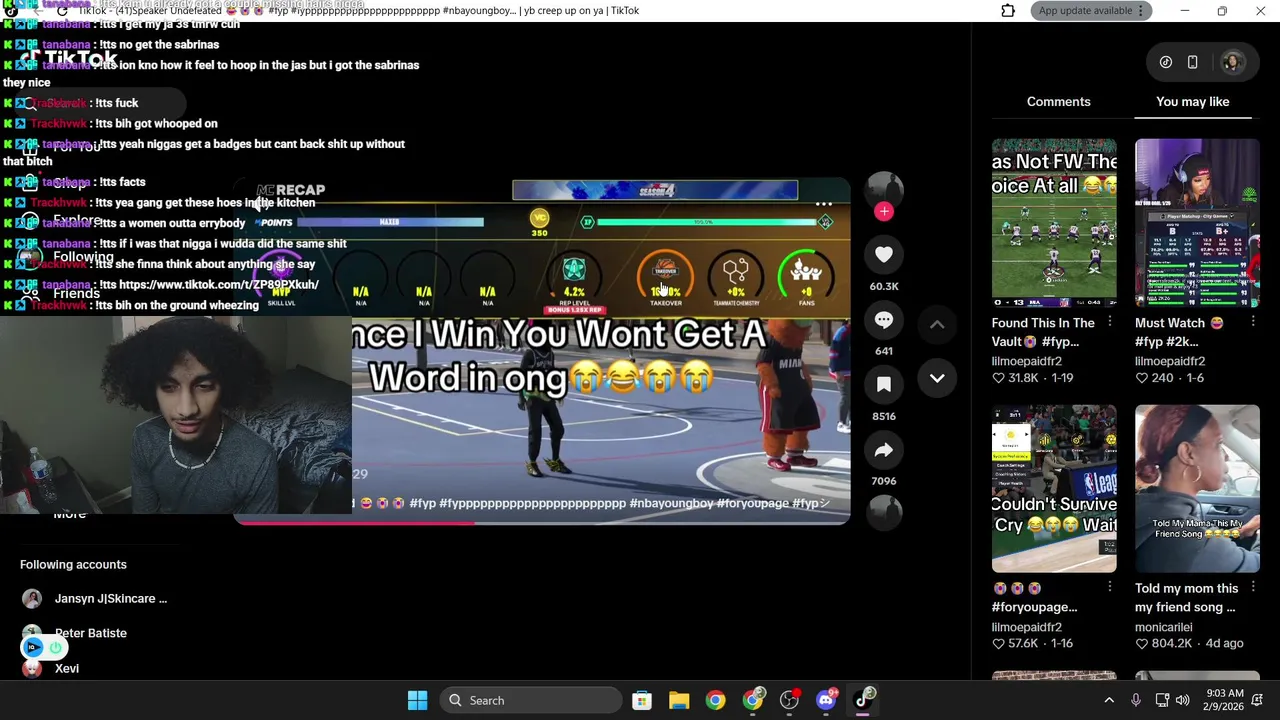Open Xevi followed account
1280x720 pixels.
coord(50,668)
